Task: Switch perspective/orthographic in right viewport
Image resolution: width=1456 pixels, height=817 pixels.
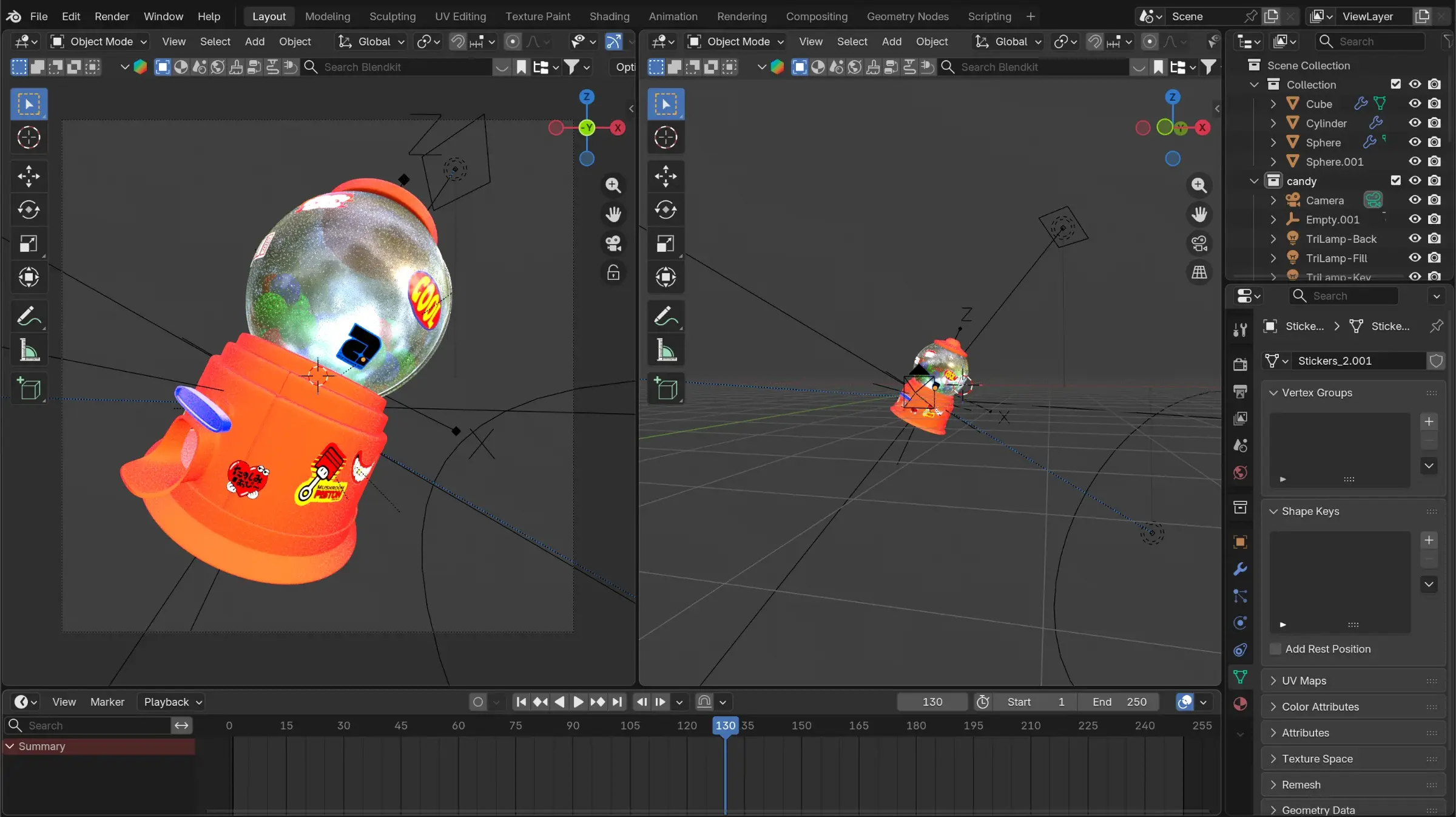Action: click(x=1199, y=273)
